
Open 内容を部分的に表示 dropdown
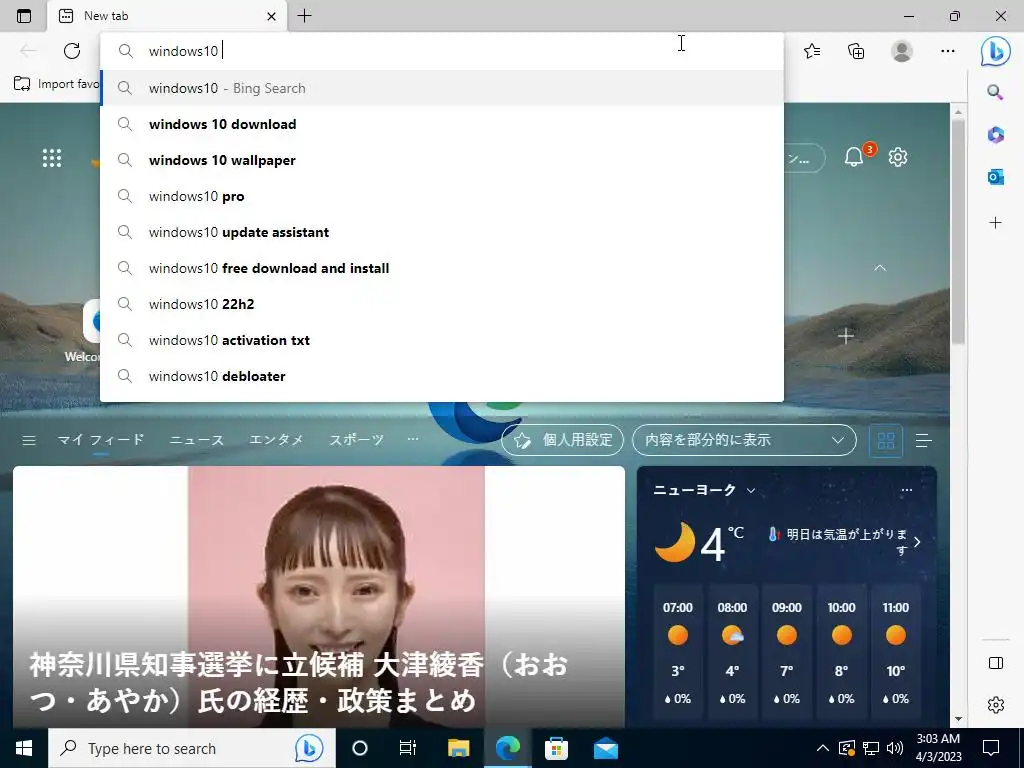tap(744, 440)
